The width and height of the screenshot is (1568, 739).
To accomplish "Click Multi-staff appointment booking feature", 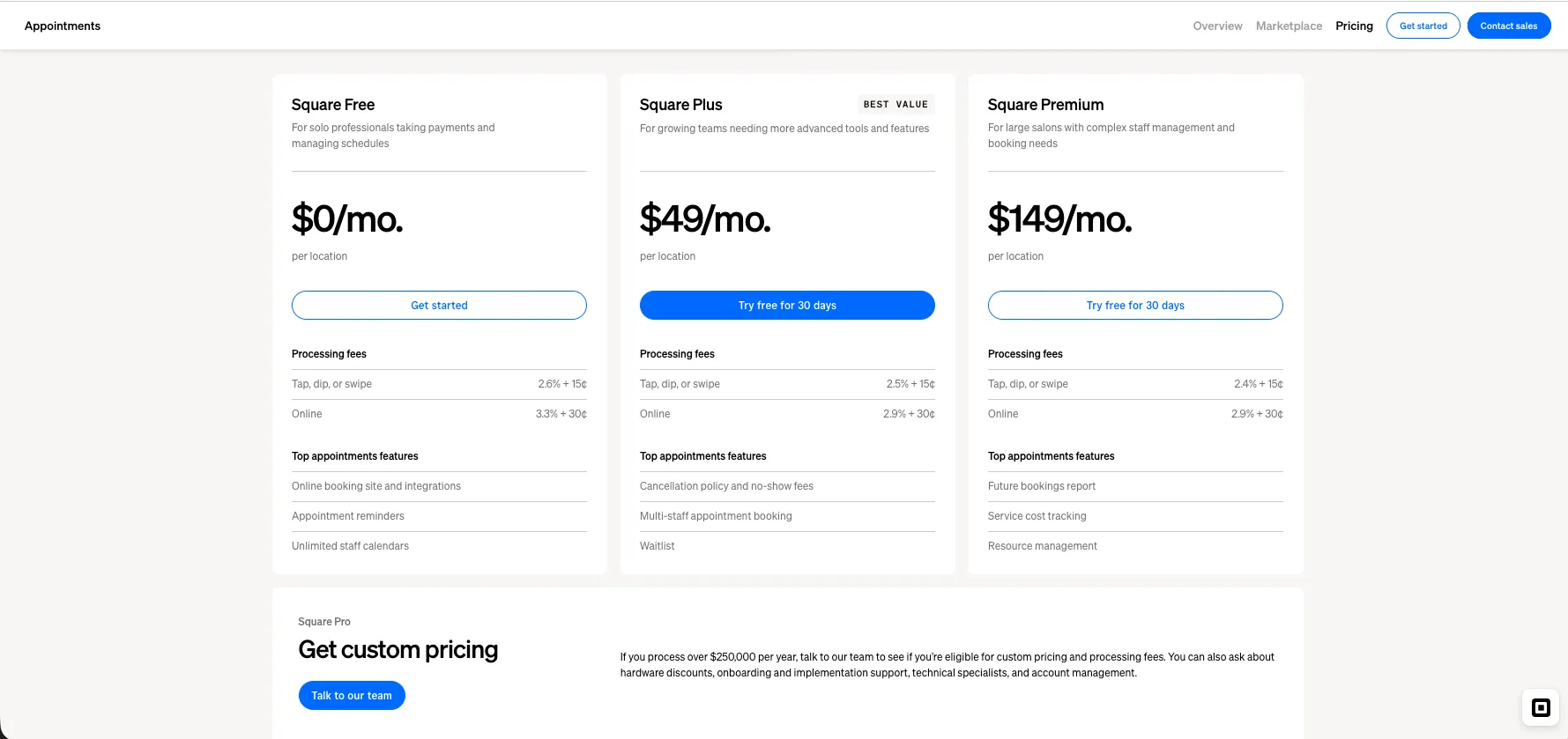I will [x=716, y=516].
